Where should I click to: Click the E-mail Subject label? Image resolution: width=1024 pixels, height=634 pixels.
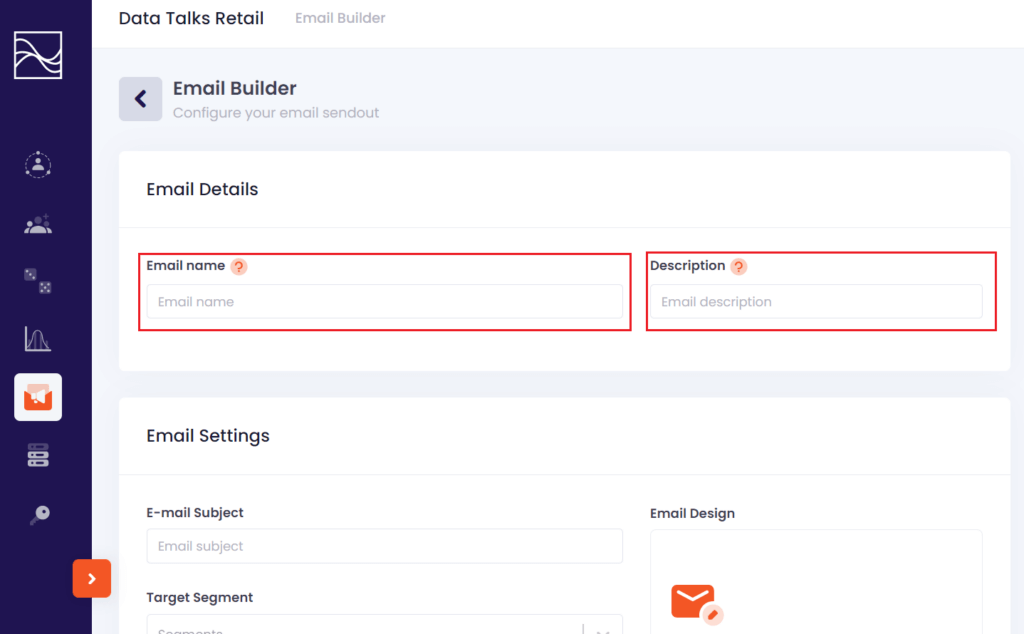click(x=195, y=513)
